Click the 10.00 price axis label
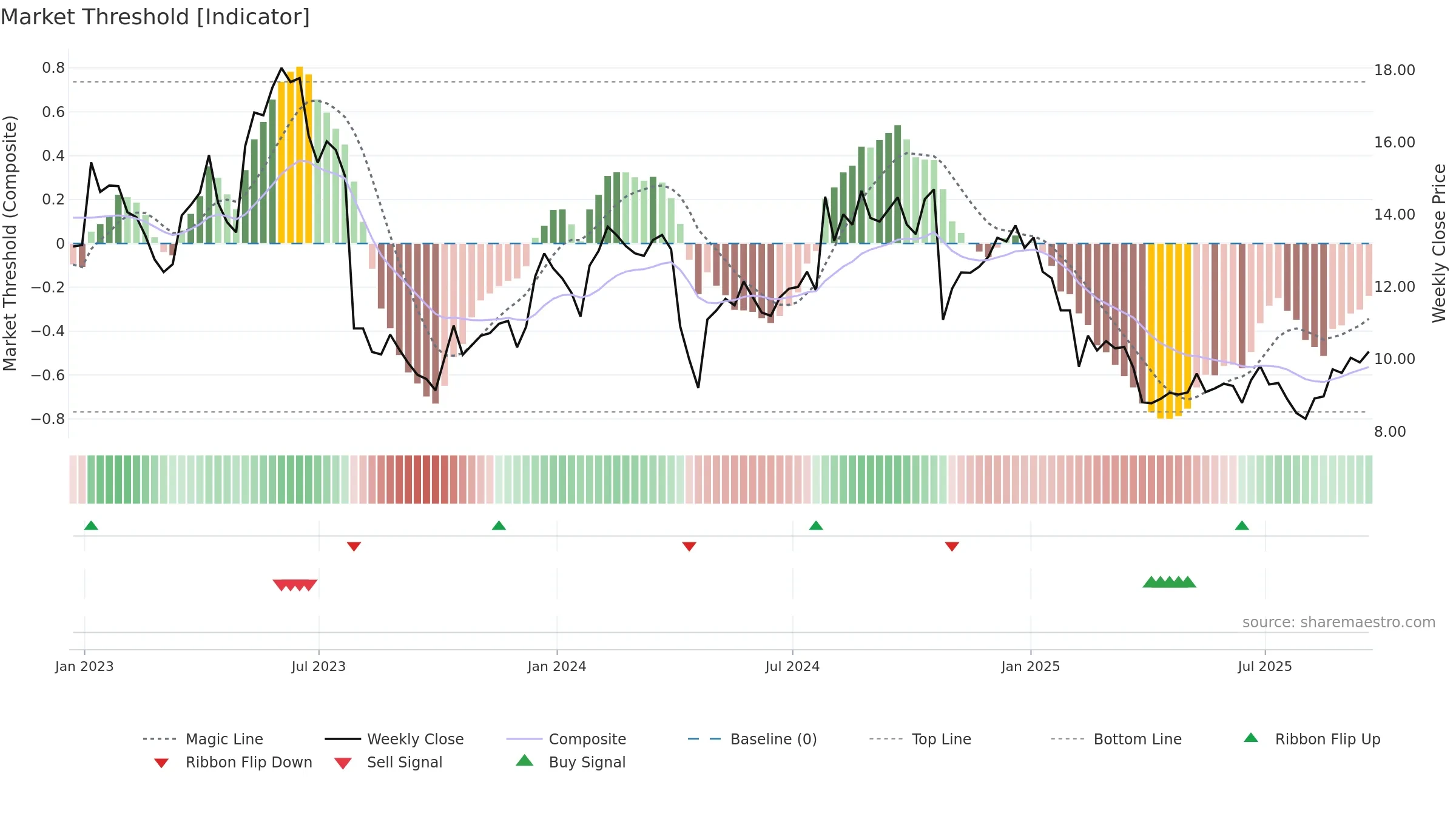 [x=1395, y=359]
